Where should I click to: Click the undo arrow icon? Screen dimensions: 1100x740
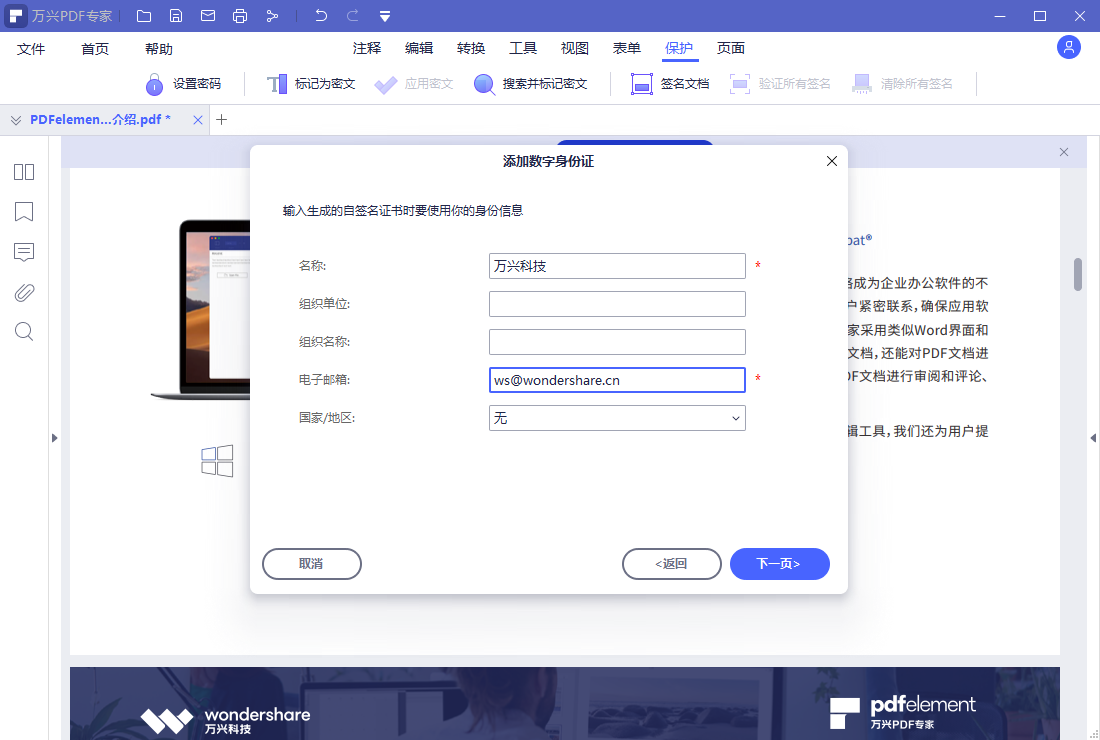pyautogui.click(x=320, y=15)
